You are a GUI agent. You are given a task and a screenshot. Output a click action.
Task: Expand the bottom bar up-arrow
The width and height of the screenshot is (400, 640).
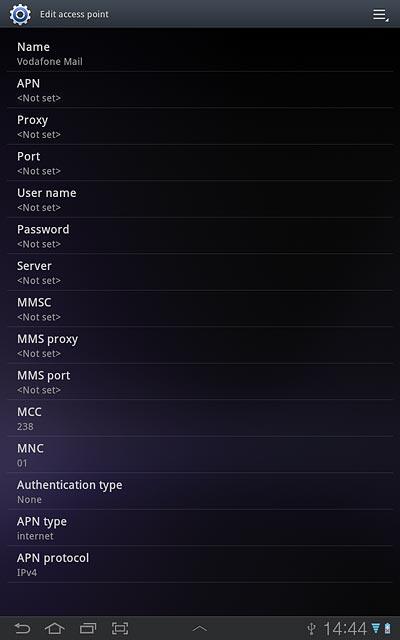point(200,629)
